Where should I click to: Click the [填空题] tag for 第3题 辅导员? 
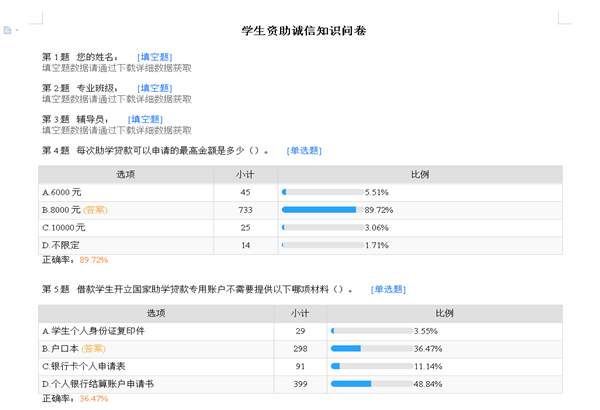(x=145, y=119)
